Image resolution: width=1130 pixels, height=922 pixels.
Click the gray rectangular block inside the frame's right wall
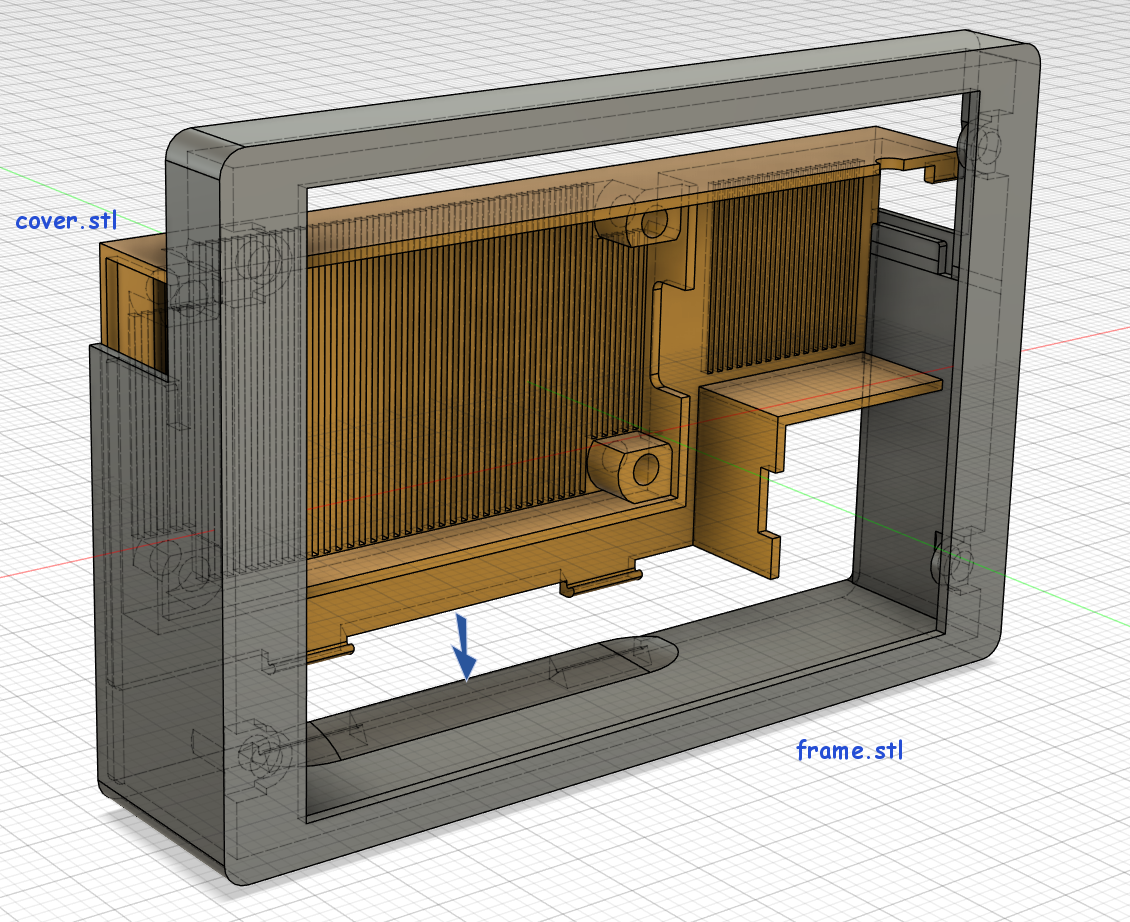click(x=910, y=247)
